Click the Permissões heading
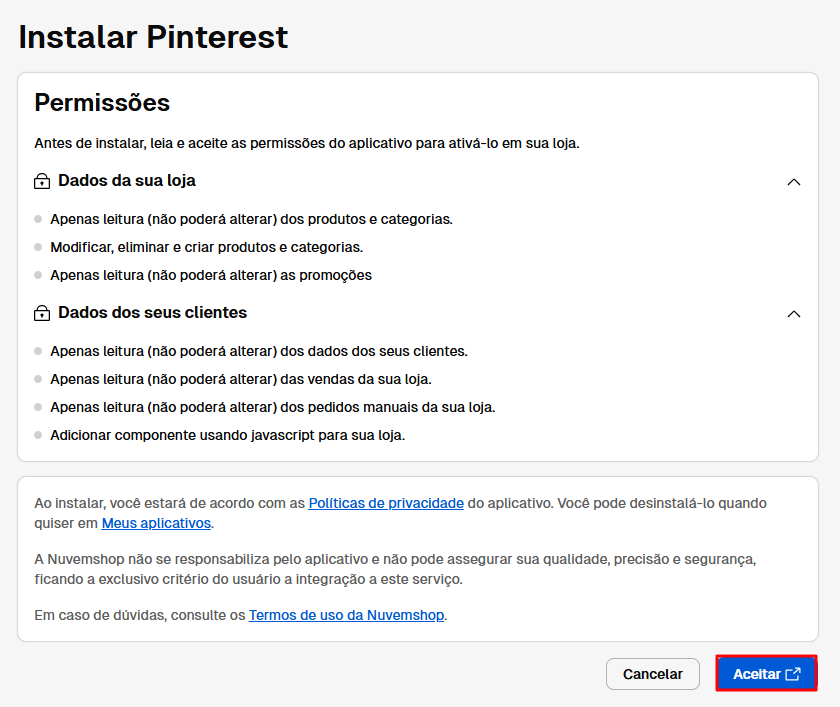Viewport: 840px width, 707px height. [102, 102]
